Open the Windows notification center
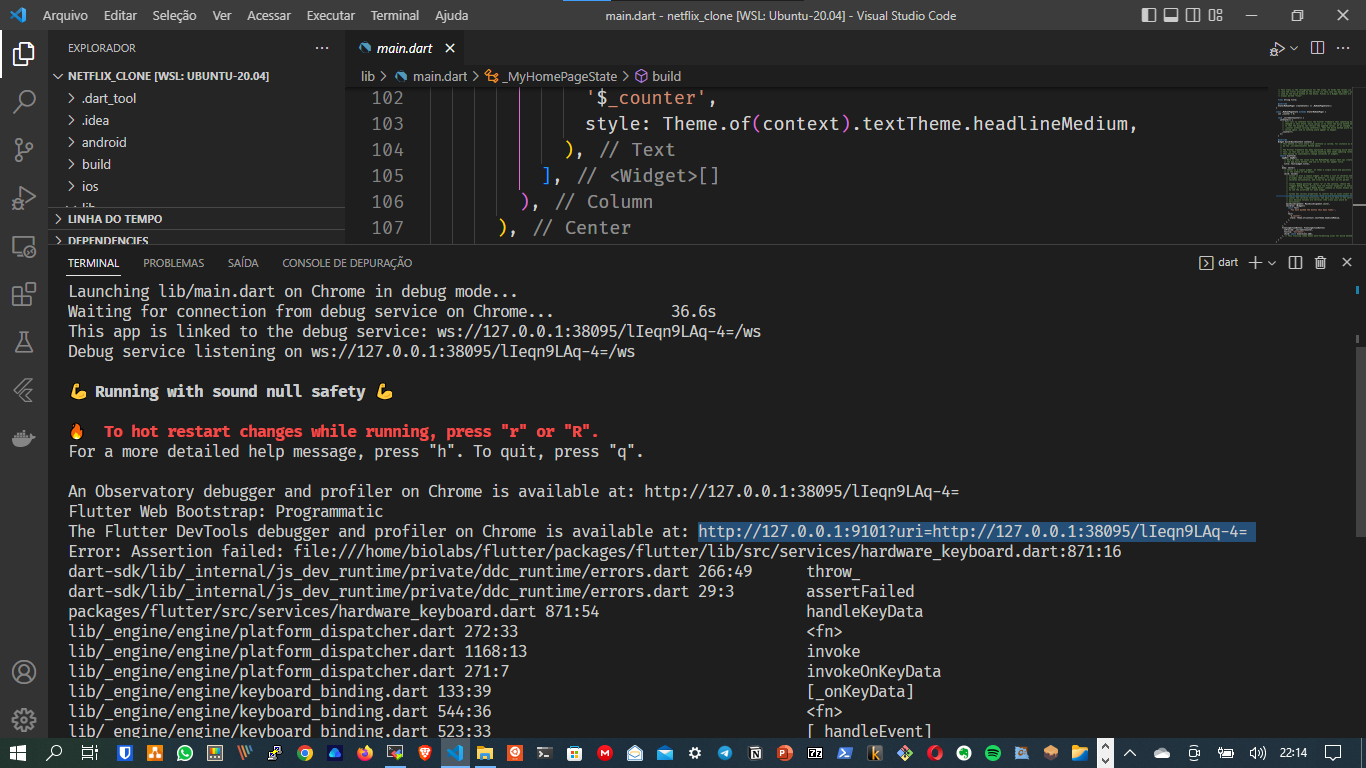 point(1333,752)
